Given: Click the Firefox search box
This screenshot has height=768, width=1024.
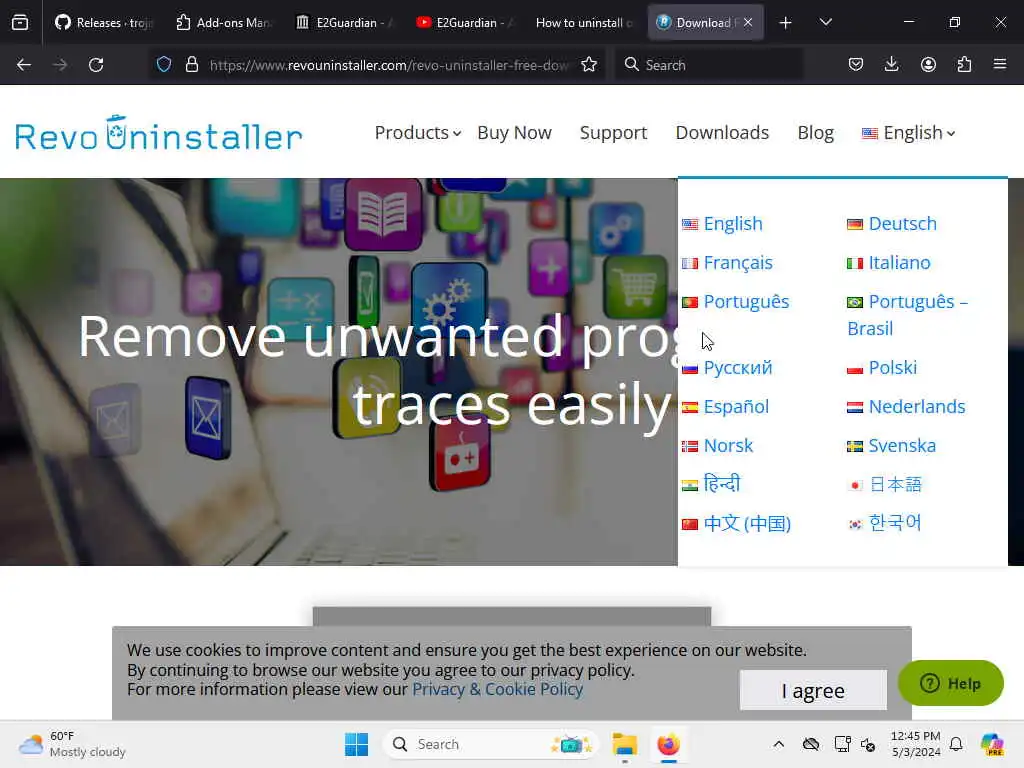Looking at the screenshot, I should click(x=709, y=65).
